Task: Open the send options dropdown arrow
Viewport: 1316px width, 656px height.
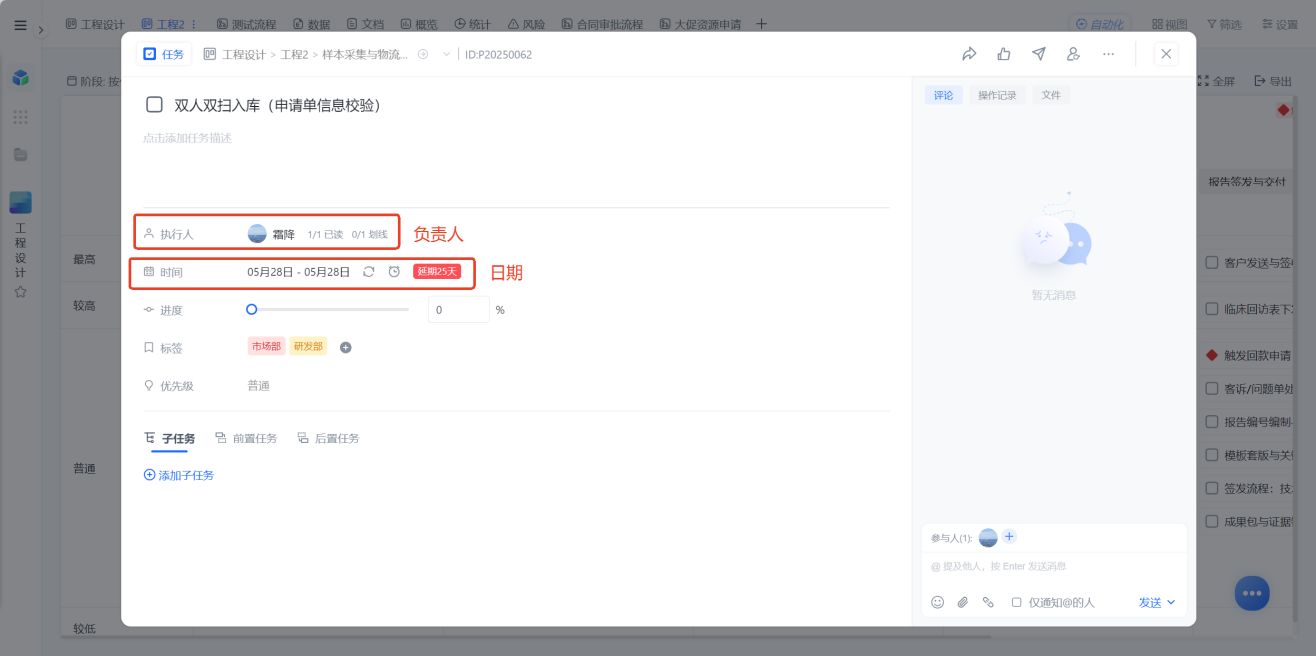Action: point(1171,602)
